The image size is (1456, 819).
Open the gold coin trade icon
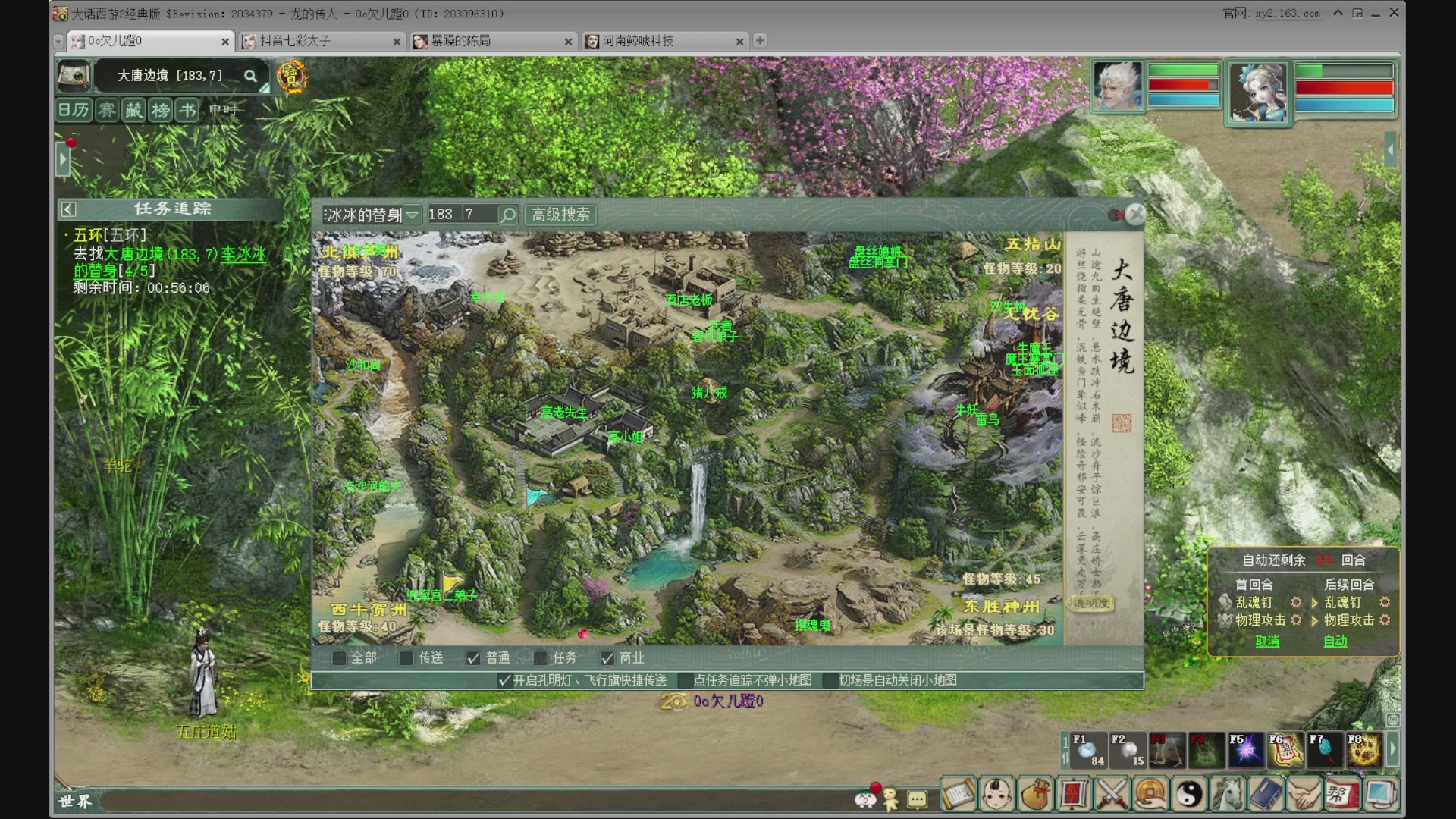pyautogui.click(x=1151, y=794)
